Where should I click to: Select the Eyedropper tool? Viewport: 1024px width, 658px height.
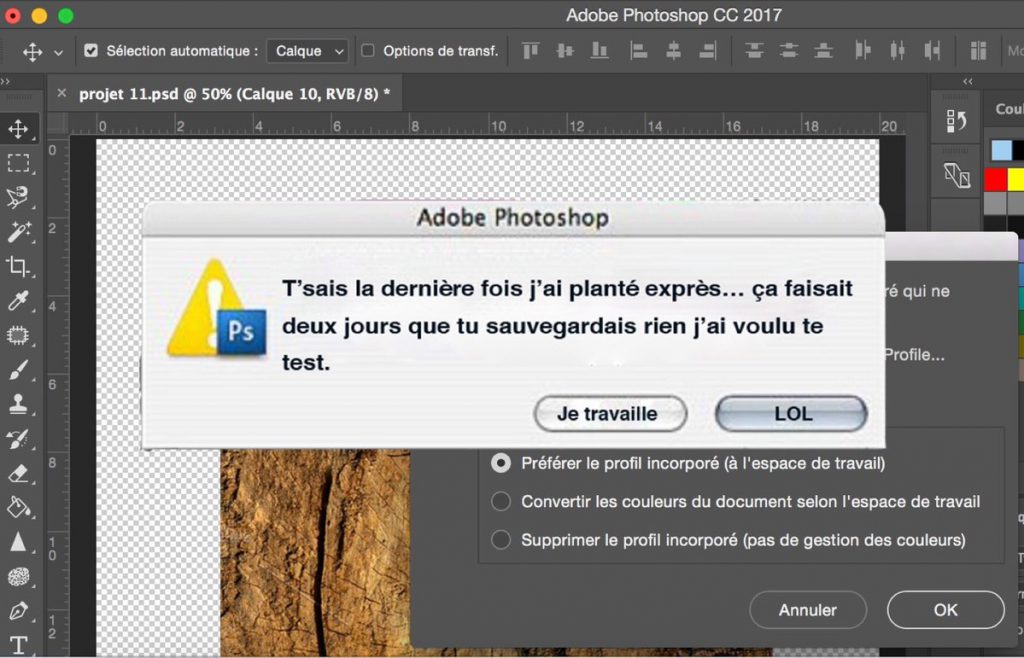point(18,300)
